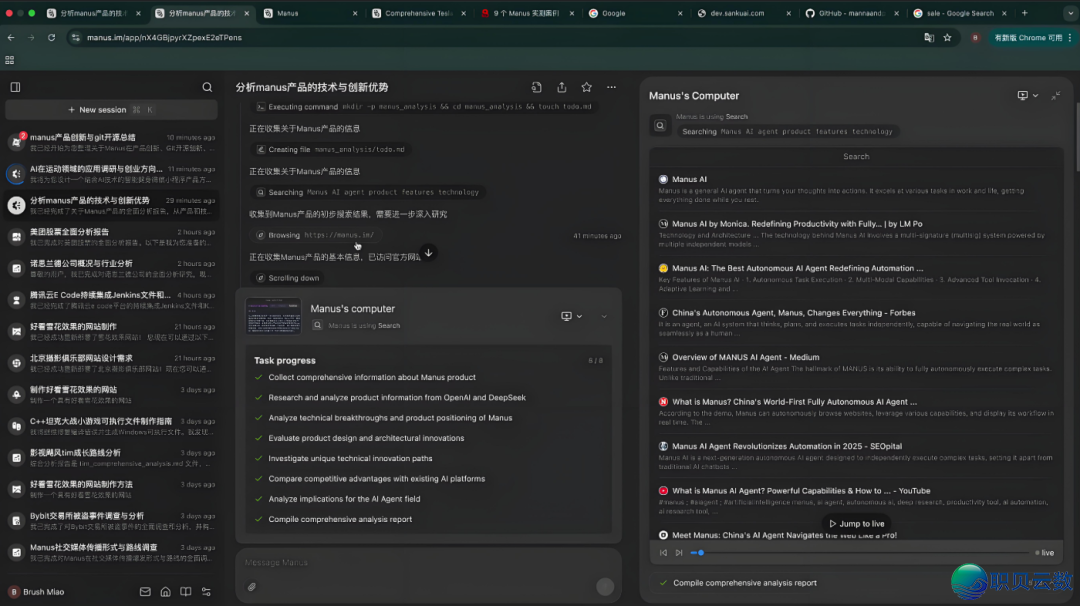Screen dimensions: 1080x606
Task: Collapse the Task progress card chevron
Action: click(604, 317)
